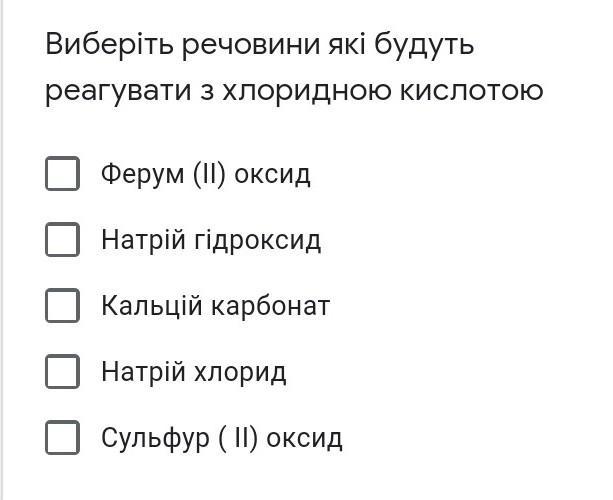Tick the Натрій гідроксид checkbox
Screen dimensions: 613x500
click(x=62, y=239)
